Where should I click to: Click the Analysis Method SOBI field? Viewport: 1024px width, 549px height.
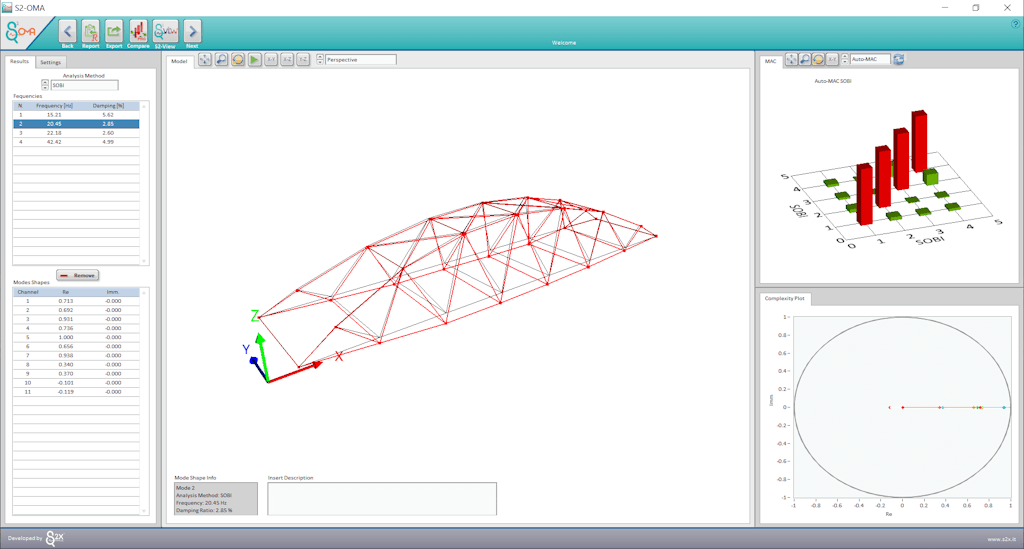(x=84, y=85)
